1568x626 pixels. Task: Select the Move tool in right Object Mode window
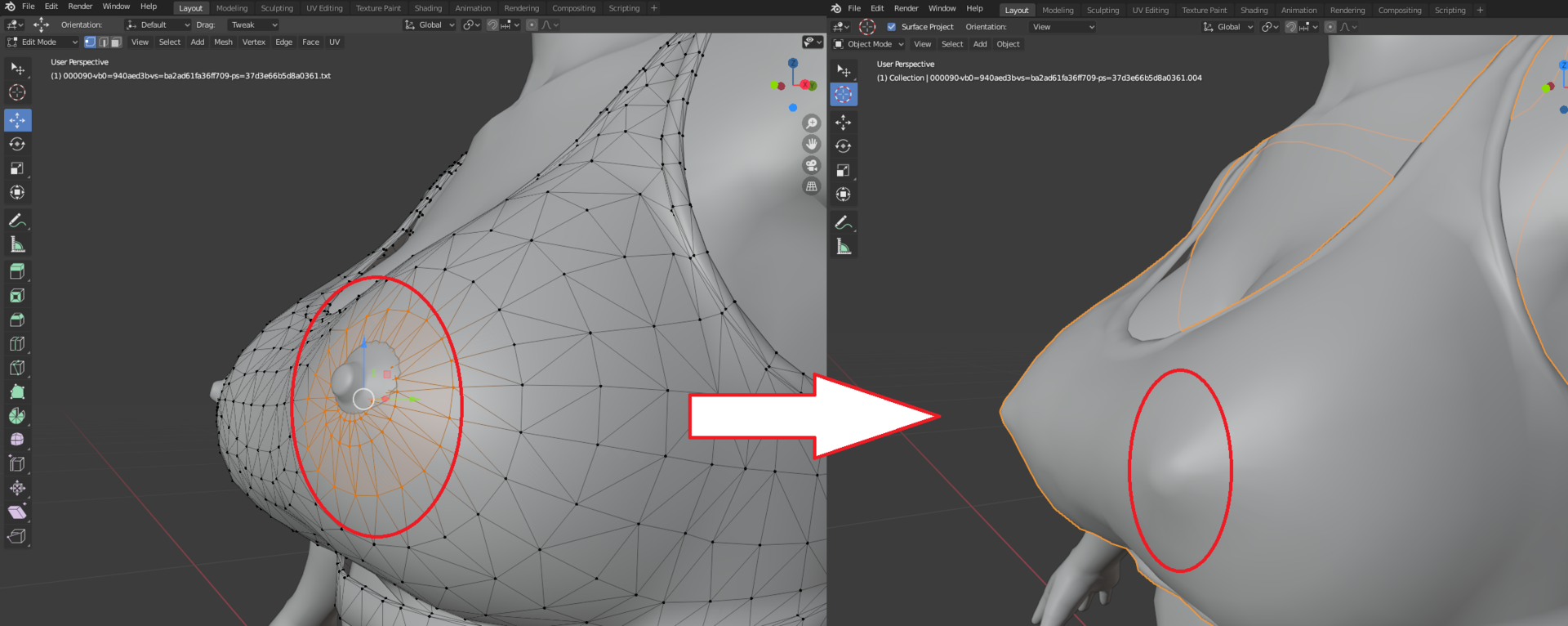click(844, 123)
